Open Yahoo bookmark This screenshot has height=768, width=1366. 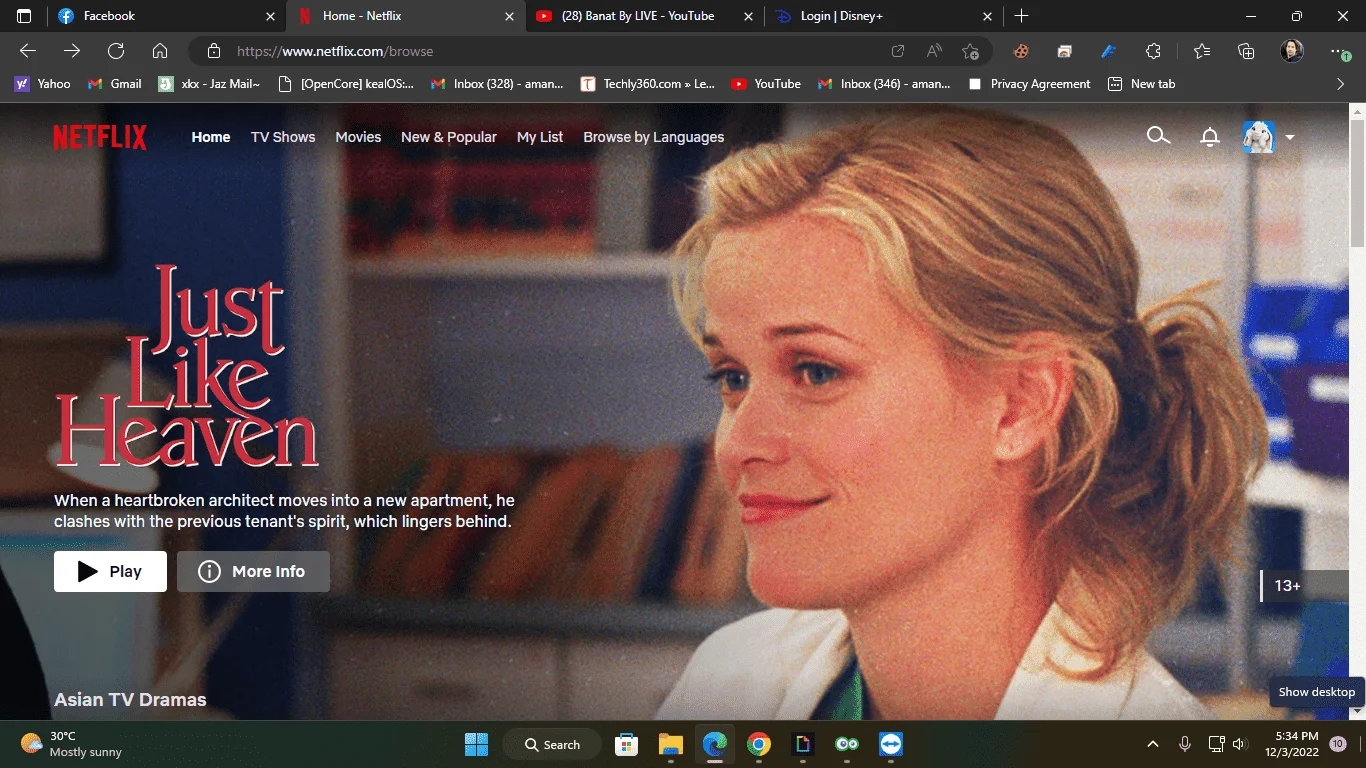(42, 84)
